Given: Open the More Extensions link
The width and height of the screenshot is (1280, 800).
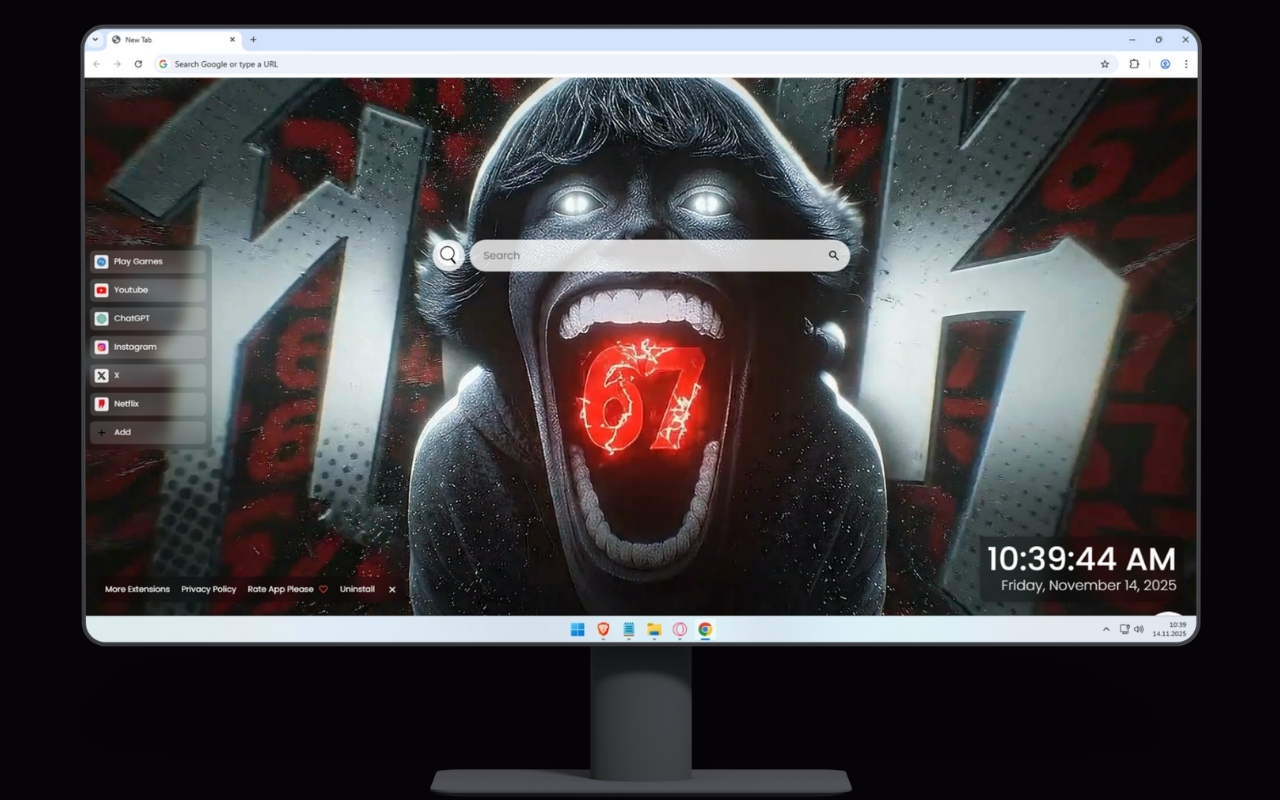Looking at the screenshot, I should (x=137, y=589).
